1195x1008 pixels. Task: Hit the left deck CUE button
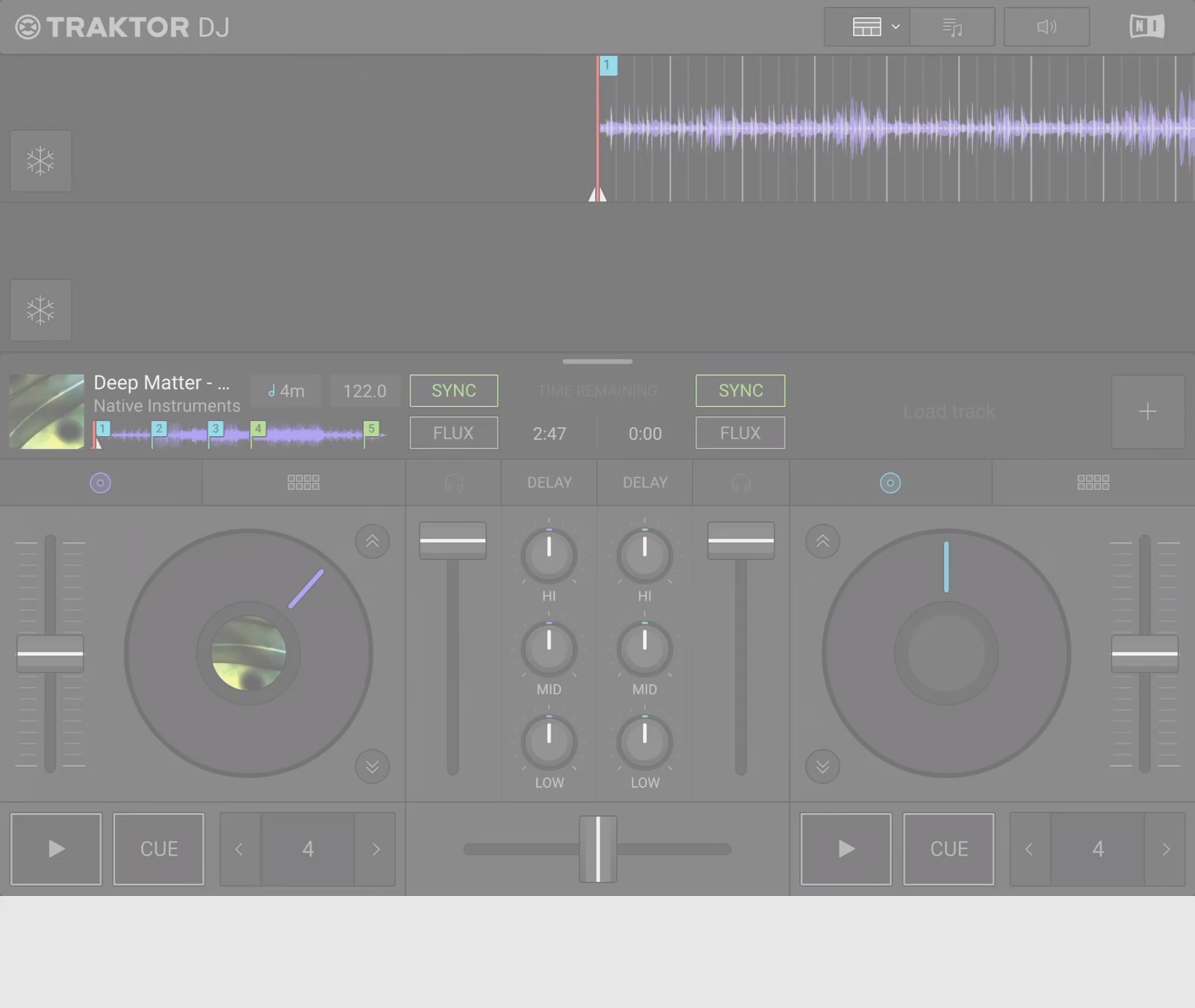coord(159,849)
